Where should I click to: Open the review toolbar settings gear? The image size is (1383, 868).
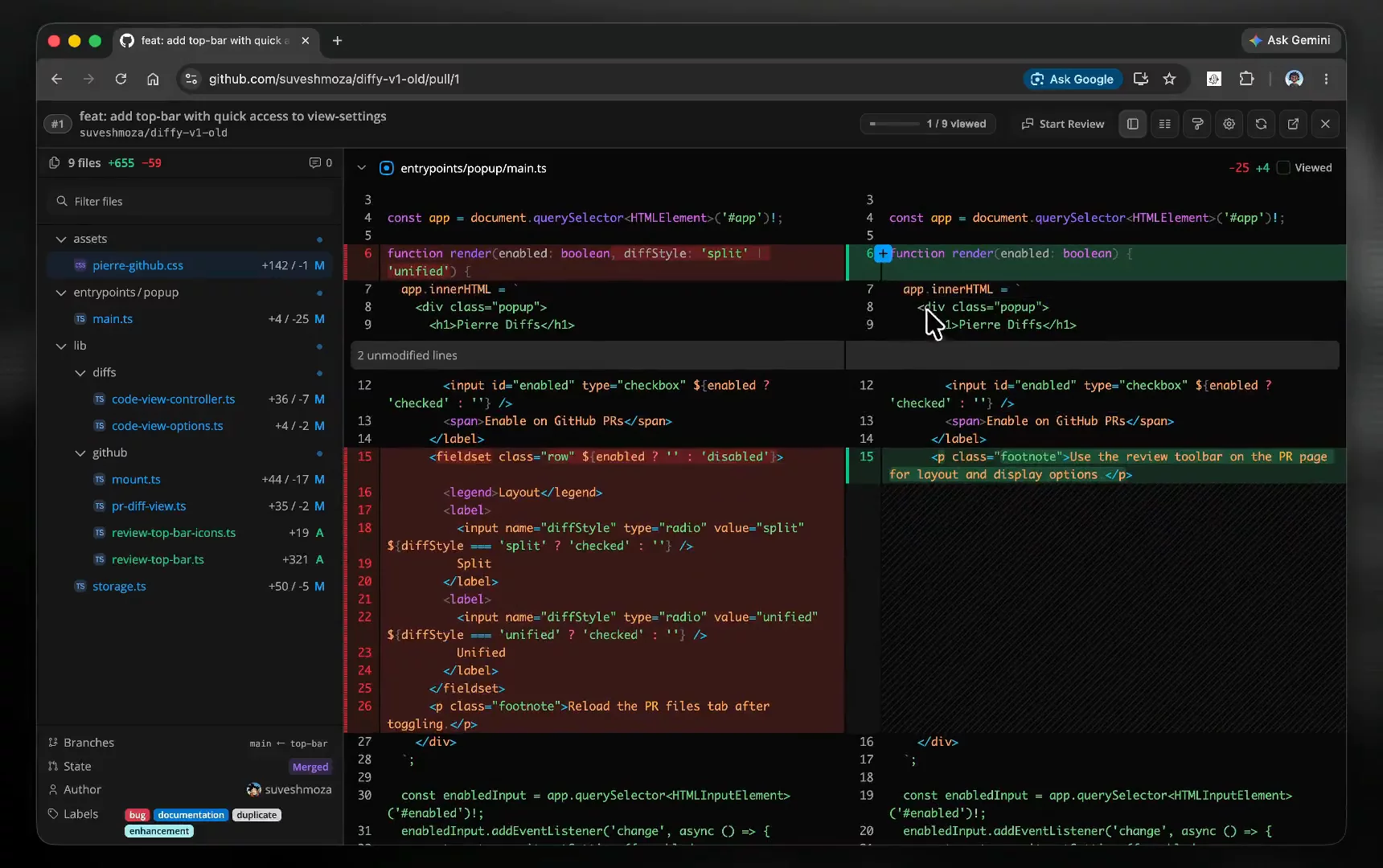(1229, 124)
